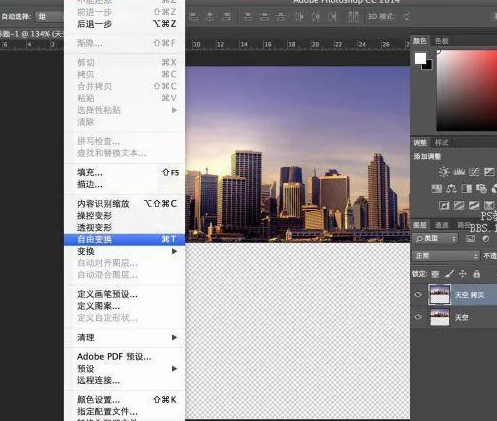The height and width of the screenshot is (421, 497).
Task: Choose 自由变换 from the menu
Action: coord(125,239)
